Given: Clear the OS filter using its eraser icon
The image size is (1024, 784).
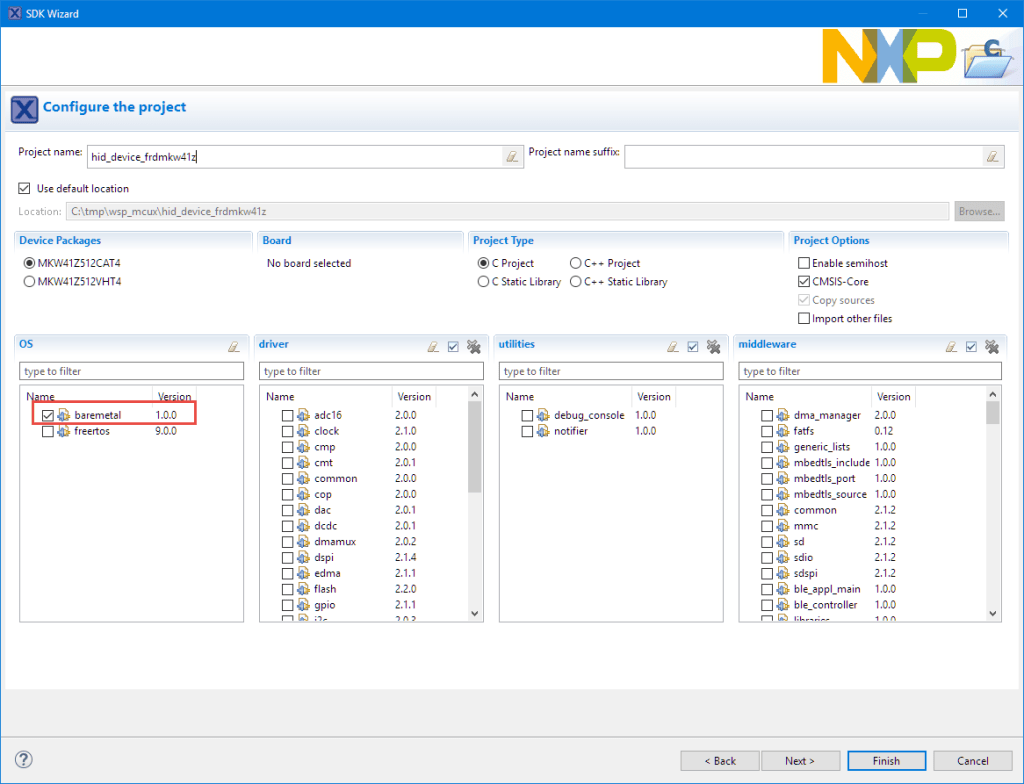Looking at the screenshot, I should click(232, 345).
